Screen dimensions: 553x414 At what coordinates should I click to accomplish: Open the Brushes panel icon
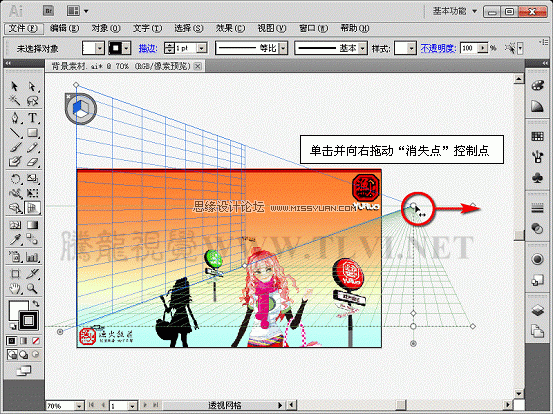tap(537, 157)
